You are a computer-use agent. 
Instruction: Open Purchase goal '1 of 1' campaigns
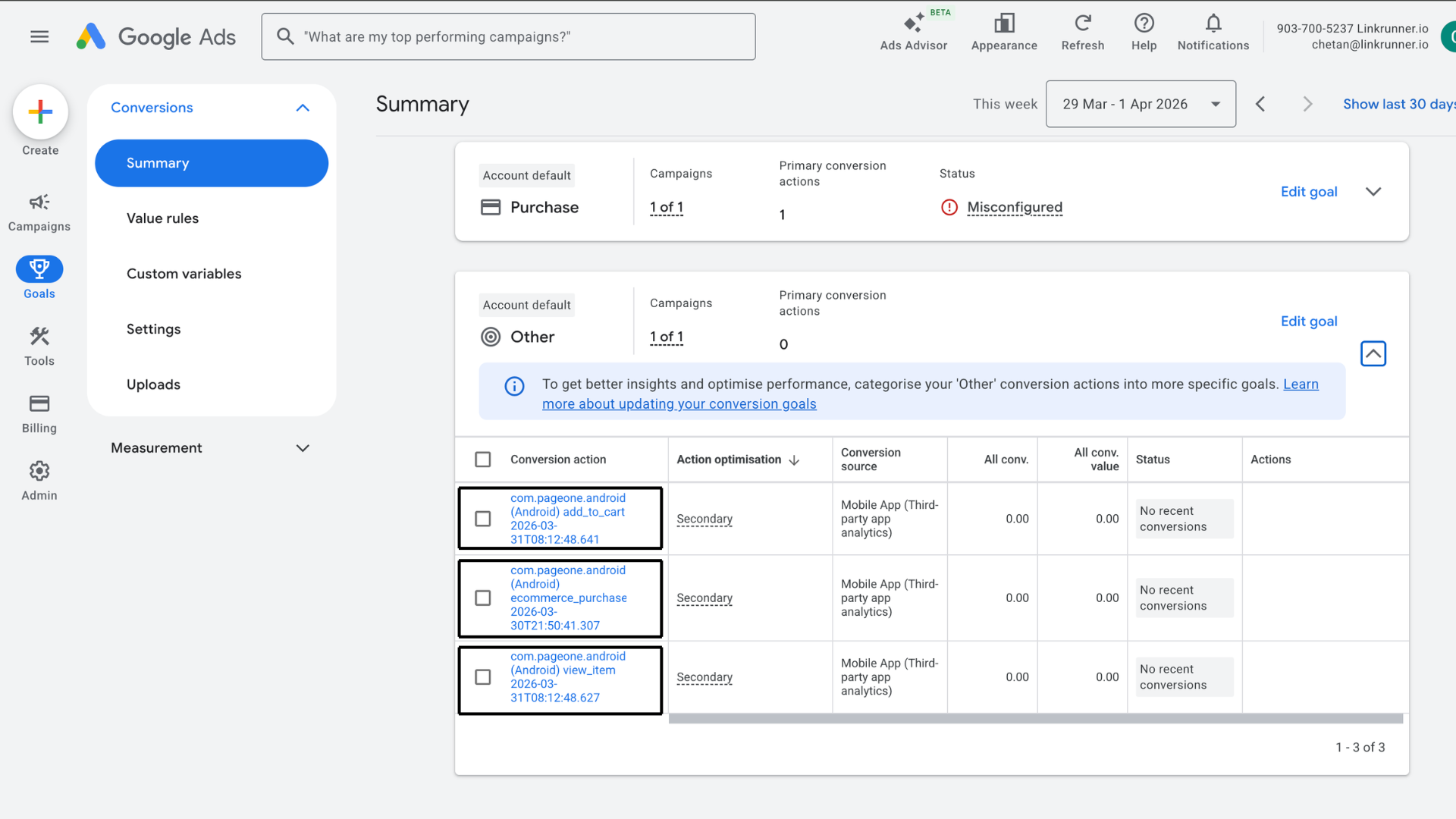(666, 207)
